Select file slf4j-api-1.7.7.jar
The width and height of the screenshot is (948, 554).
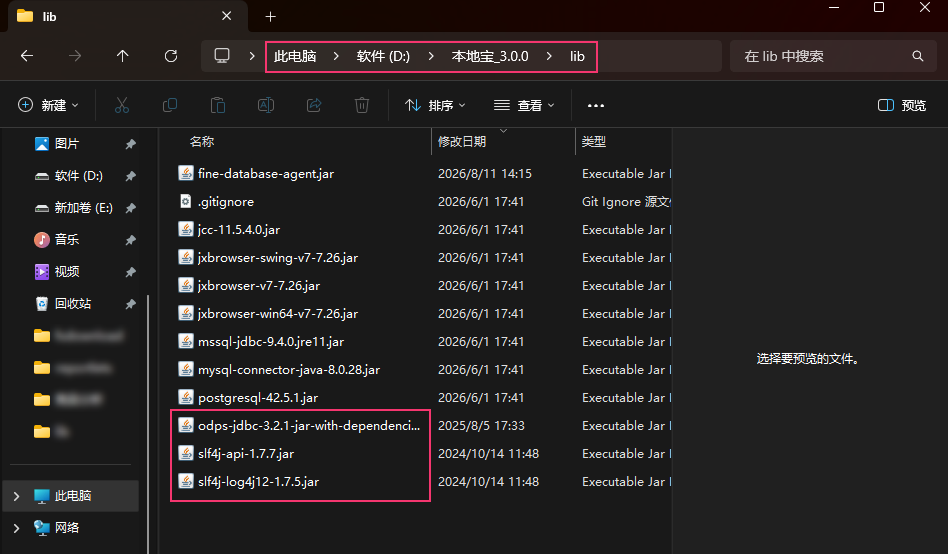[246, 454]
